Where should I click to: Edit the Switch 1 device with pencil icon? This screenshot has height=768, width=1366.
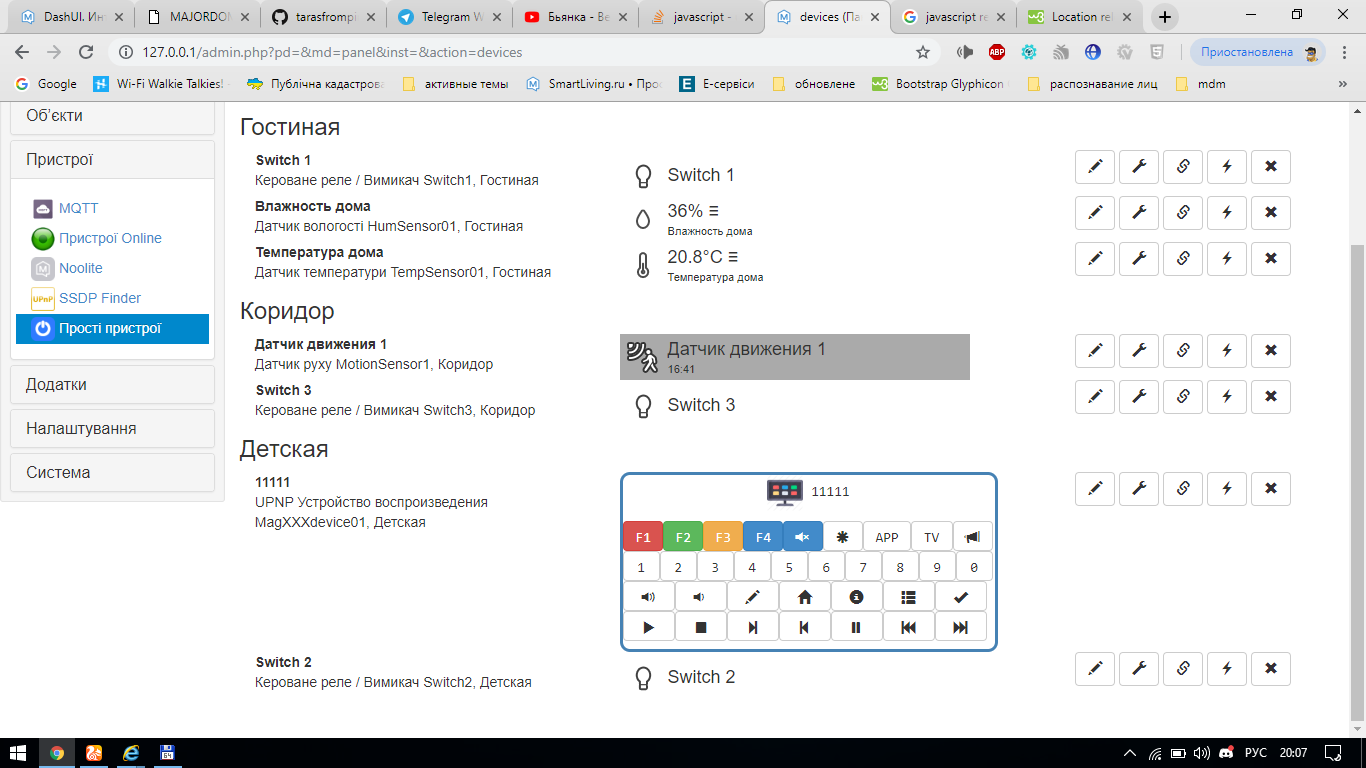[1094, 167]
